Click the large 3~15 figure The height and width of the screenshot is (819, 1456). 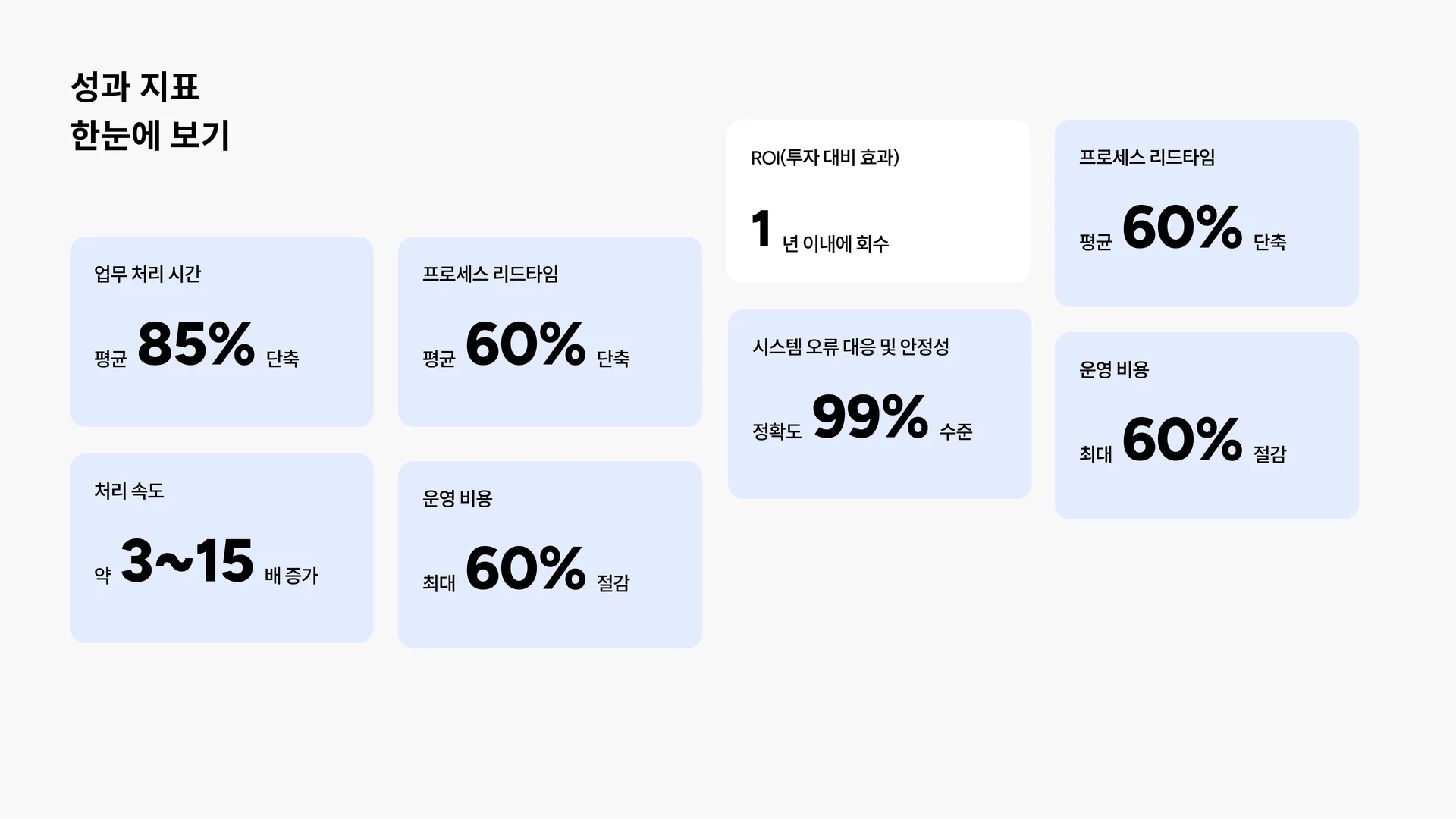point(187,561)
